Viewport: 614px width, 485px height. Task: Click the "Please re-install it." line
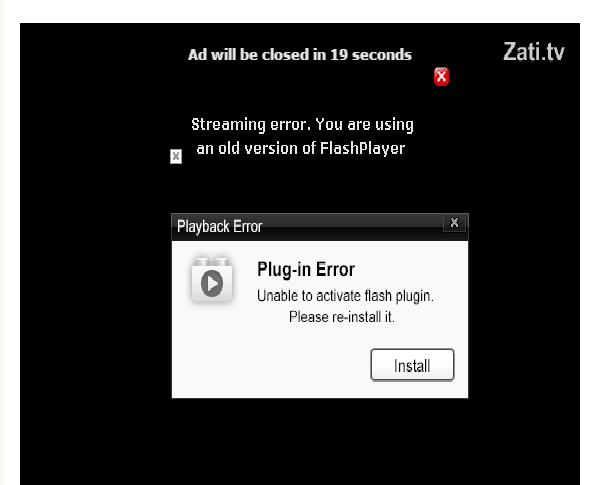(341, 317)
